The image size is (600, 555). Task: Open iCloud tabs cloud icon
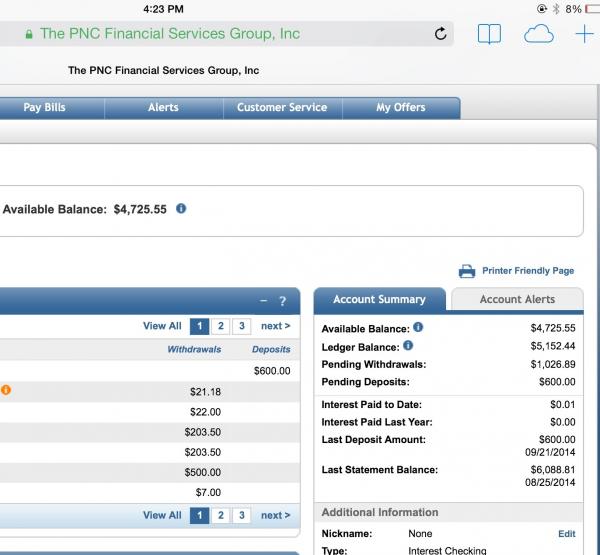539,34
